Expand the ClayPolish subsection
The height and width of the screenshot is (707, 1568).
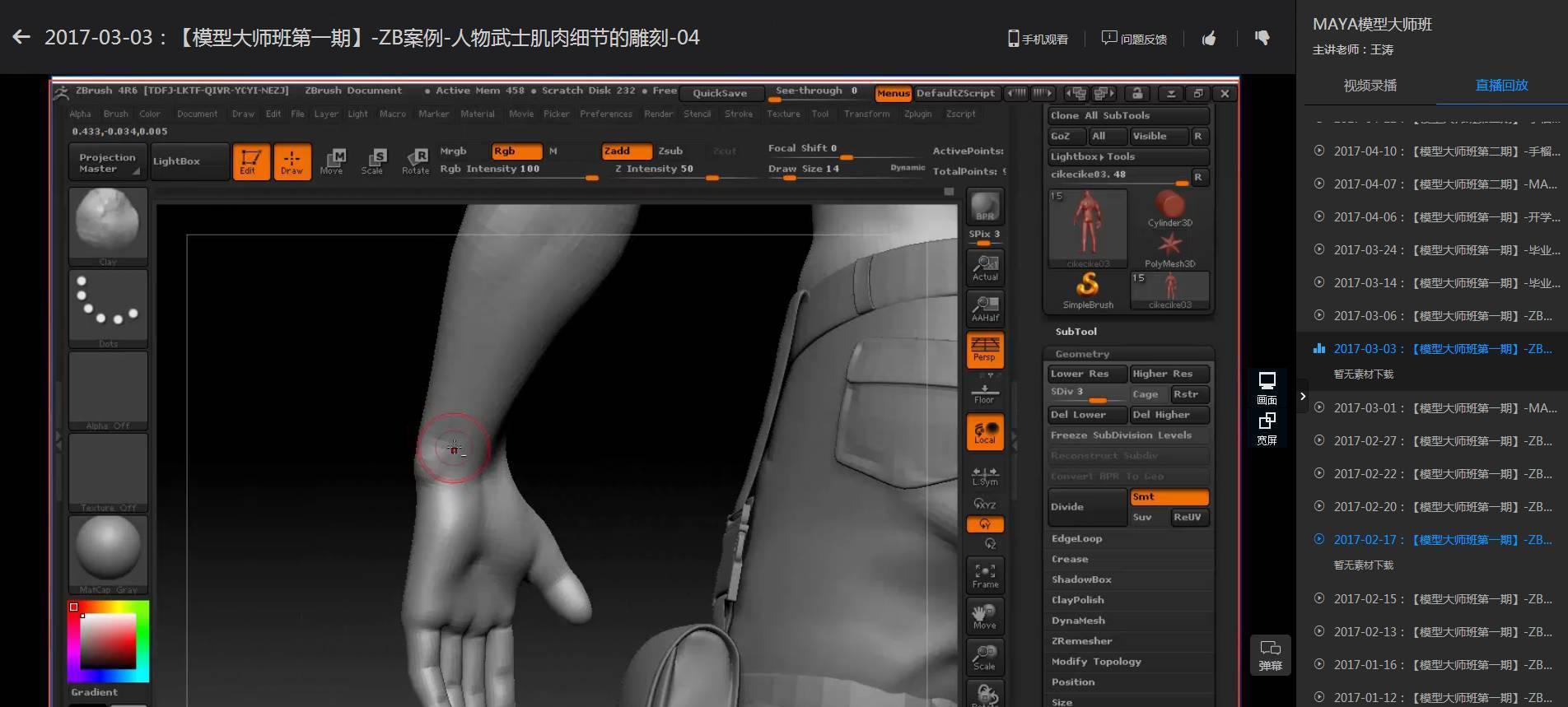(x=1077, y=600)
